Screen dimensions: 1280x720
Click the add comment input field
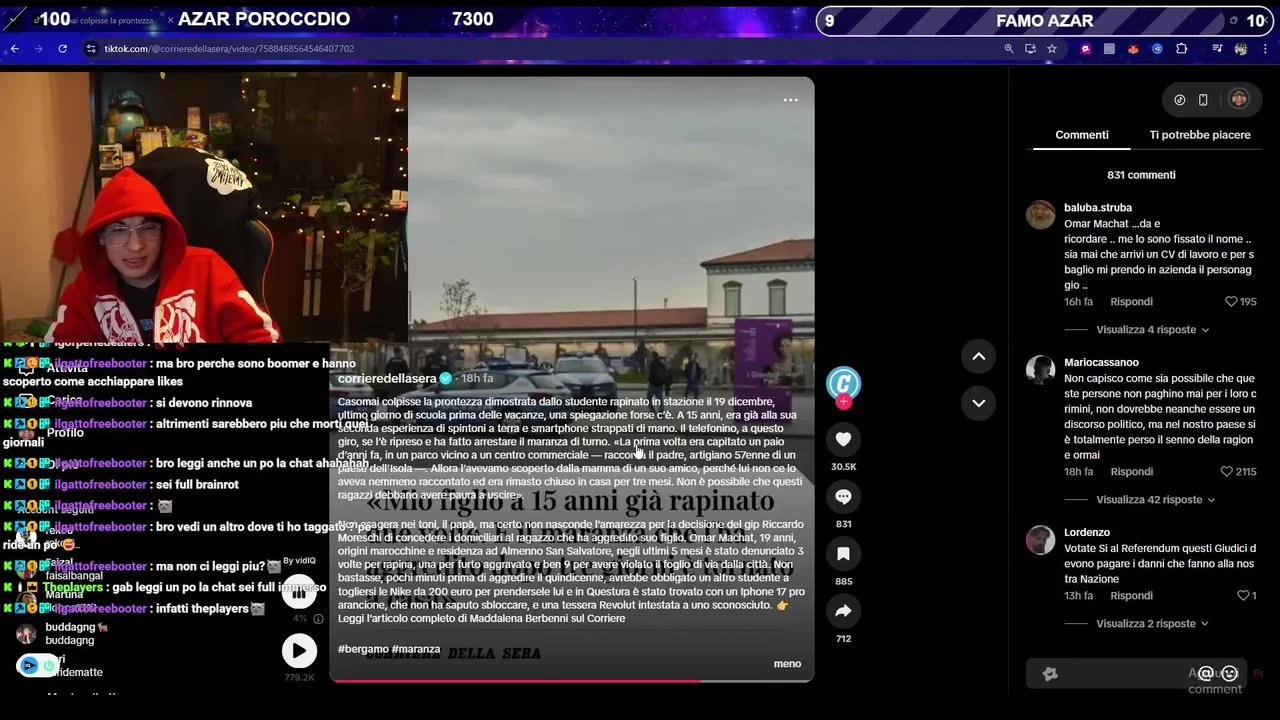[x=1136, y=674]
